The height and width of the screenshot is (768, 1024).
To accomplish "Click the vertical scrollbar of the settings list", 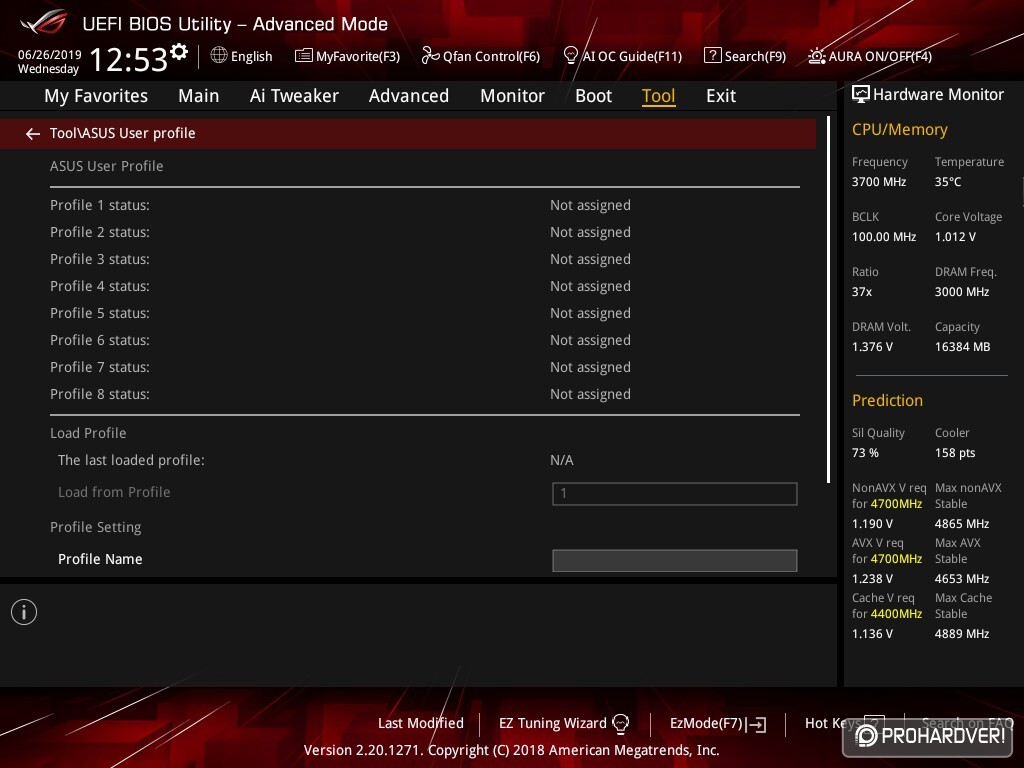I will coord(828,300).
